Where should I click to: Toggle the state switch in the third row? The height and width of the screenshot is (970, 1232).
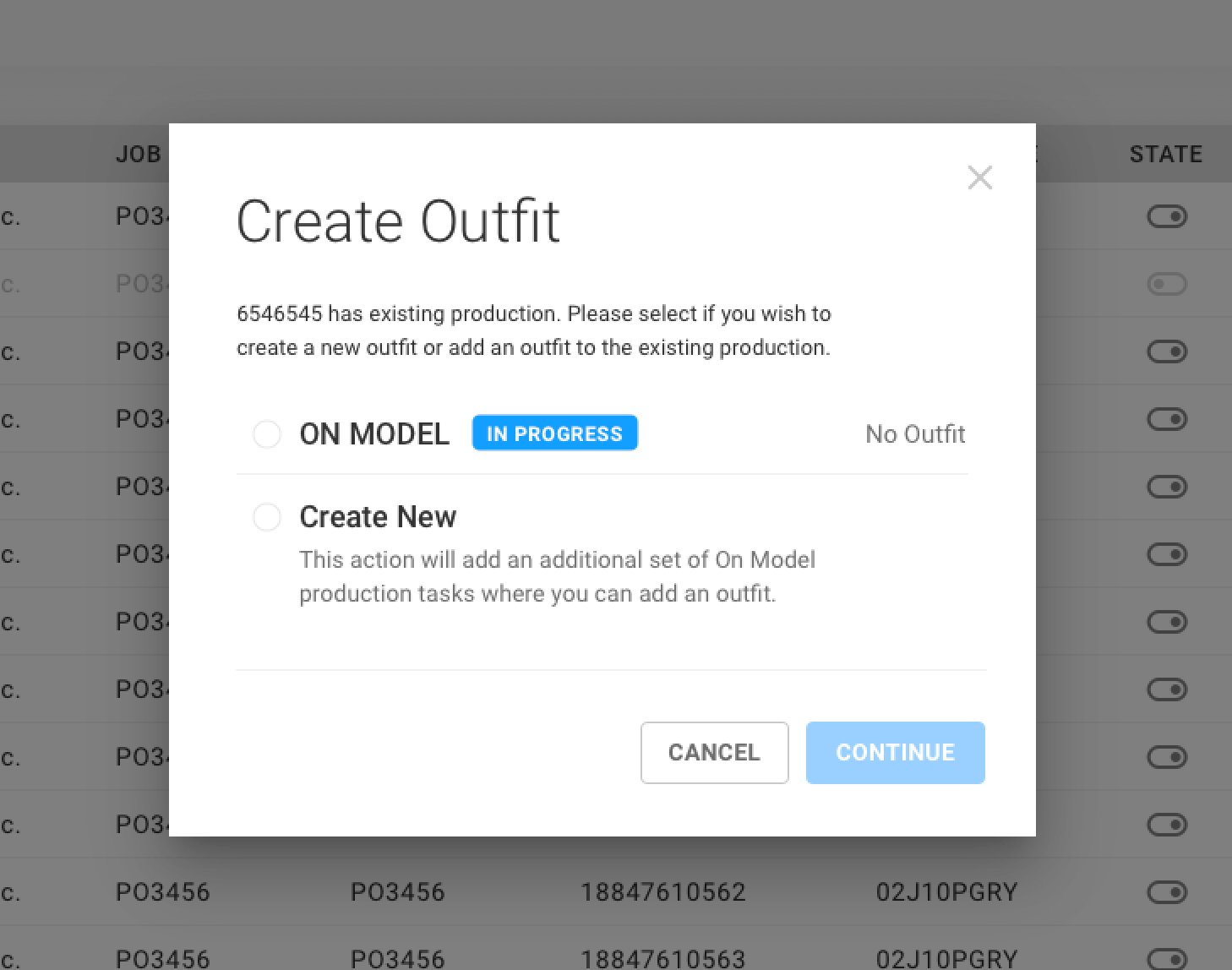tap(1167, 352)
